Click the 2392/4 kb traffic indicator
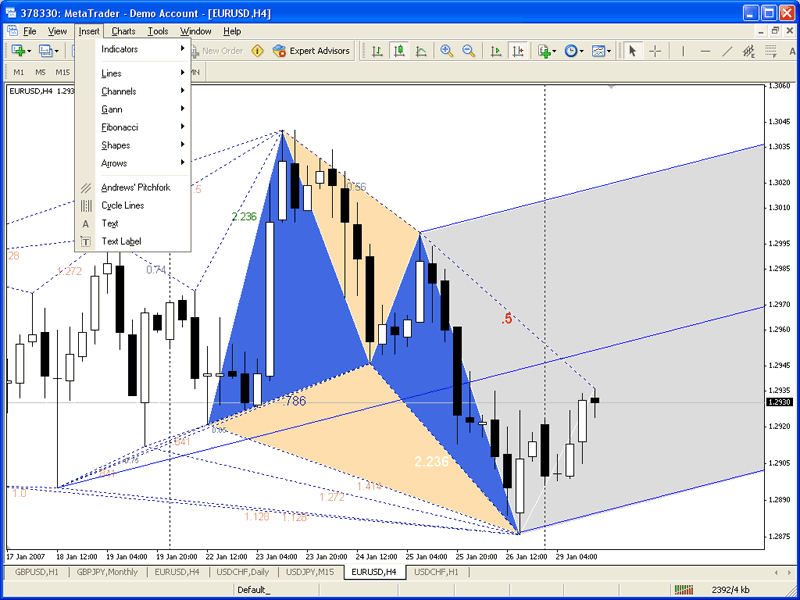Image resolution: width=800 pixels, height=600 pixels. pos(731,590)
